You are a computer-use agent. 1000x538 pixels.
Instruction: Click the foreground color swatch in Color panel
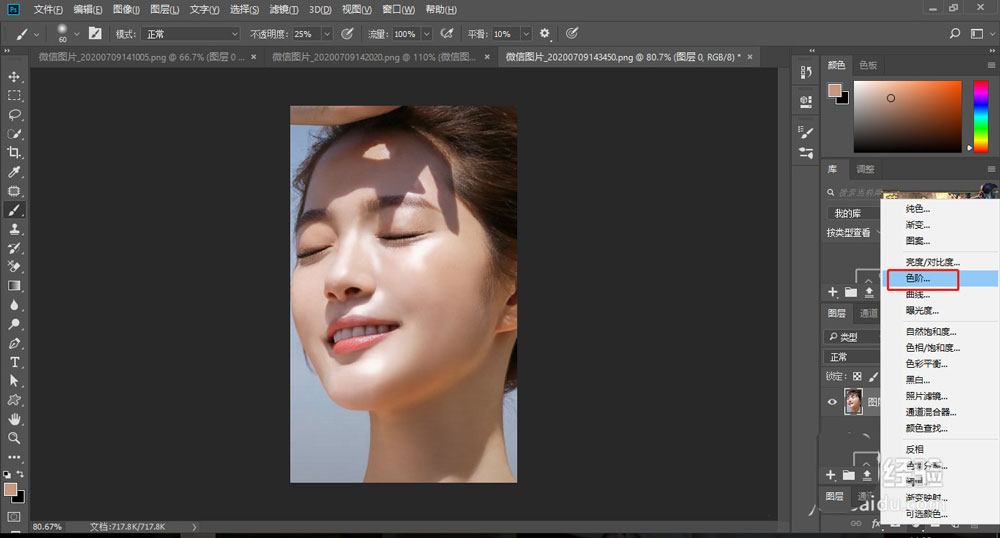coord(834,91)
